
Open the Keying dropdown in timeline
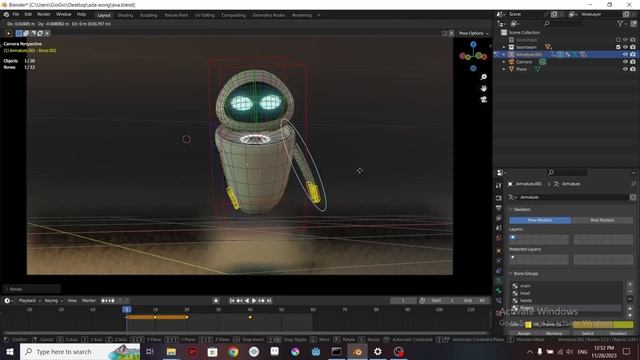coord(53,300)
